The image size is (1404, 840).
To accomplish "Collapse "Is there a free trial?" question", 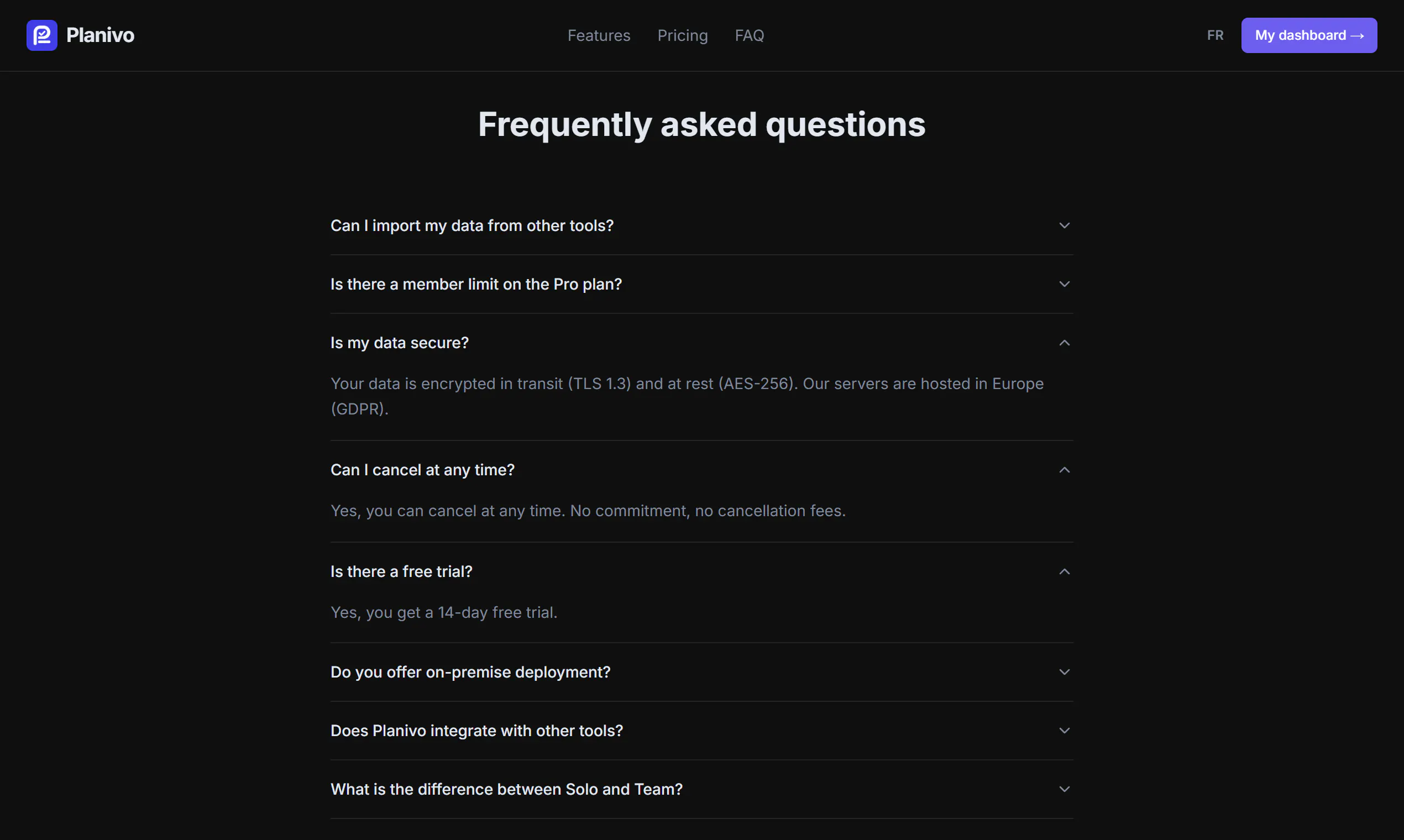I will pyautogui.click(x=701, y=572).
